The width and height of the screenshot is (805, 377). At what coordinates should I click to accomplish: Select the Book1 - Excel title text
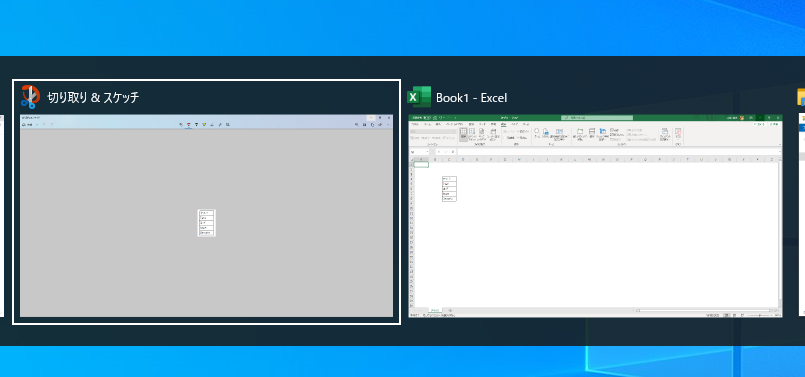471,98
